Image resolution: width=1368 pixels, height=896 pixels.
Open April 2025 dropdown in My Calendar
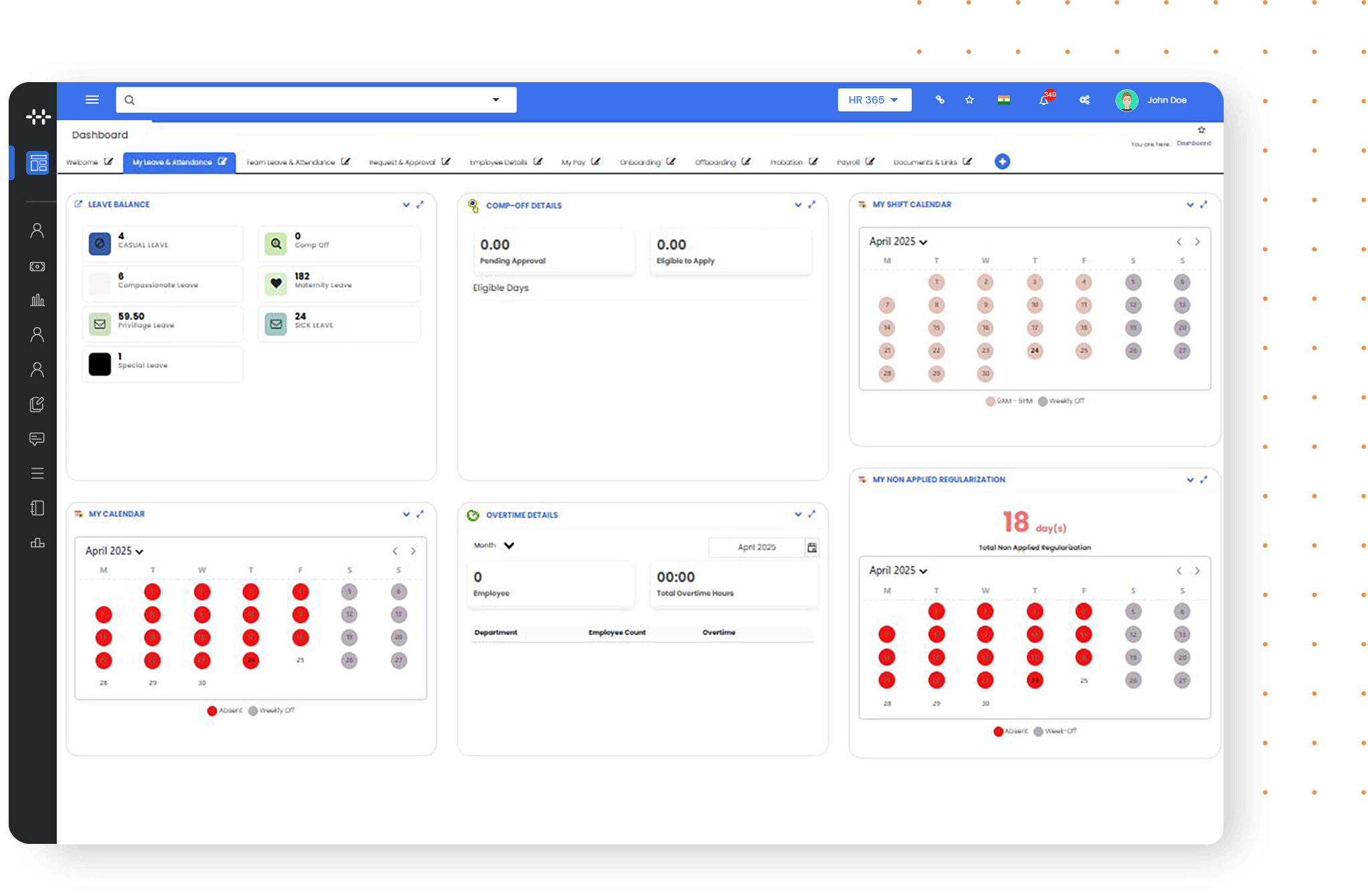[114, 551]
